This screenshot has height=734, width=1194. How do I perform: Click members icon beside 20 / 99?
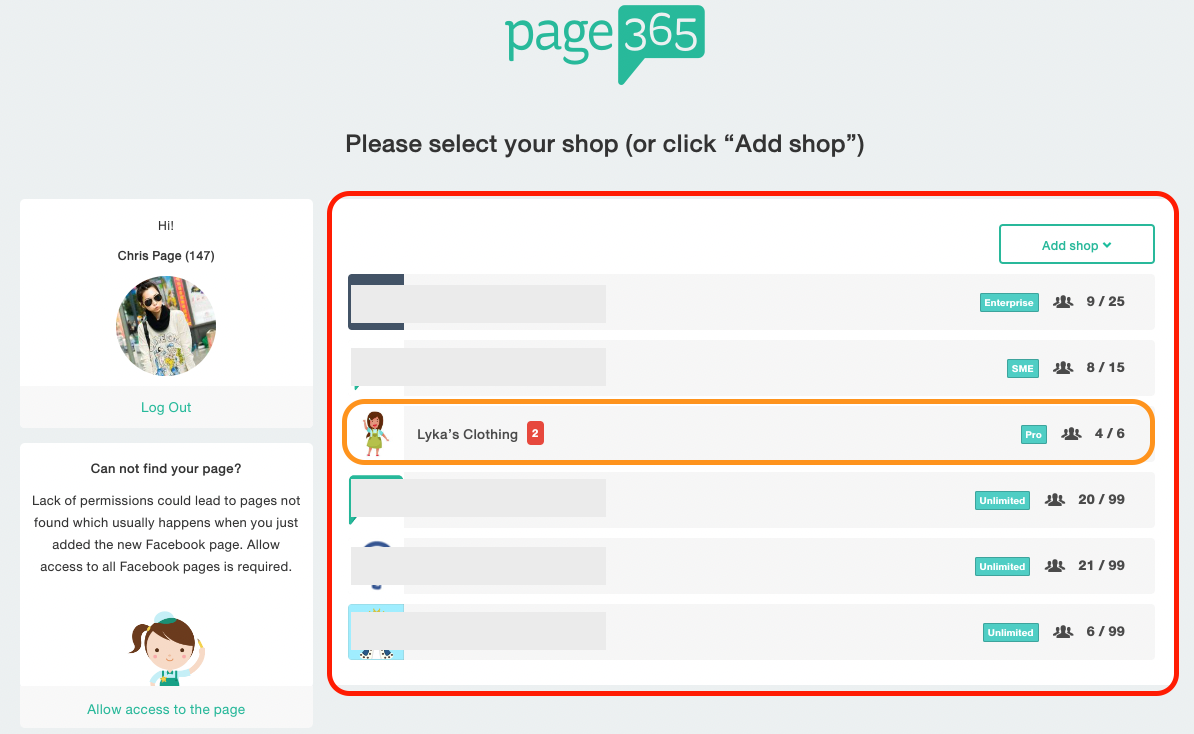click(x=1054, y=500)
